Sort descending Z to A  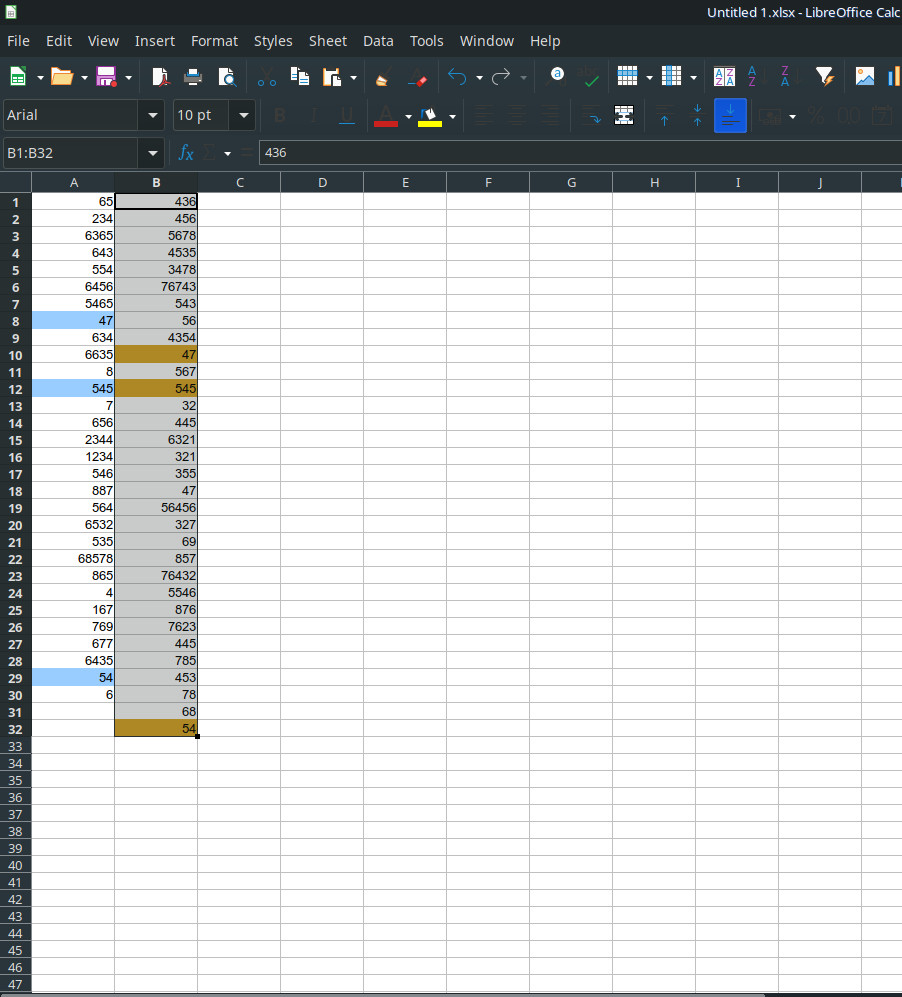tap(789, 77)
